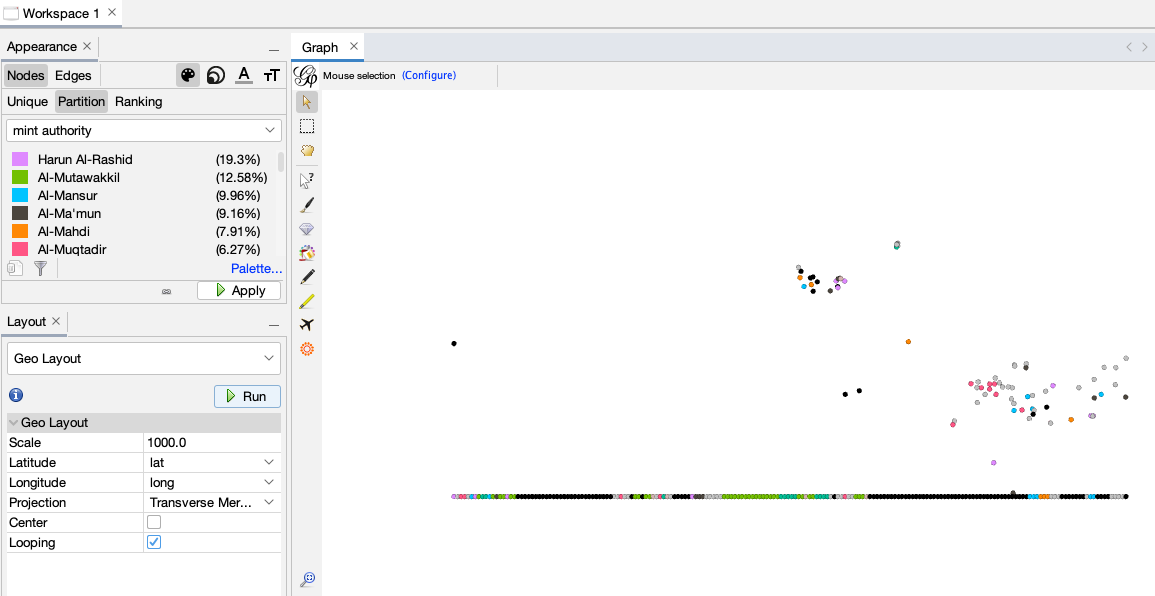Select the Node Pencil tool
Image resolution: width=1155 pixels, height=596 pixels.
tap(307, 276)
